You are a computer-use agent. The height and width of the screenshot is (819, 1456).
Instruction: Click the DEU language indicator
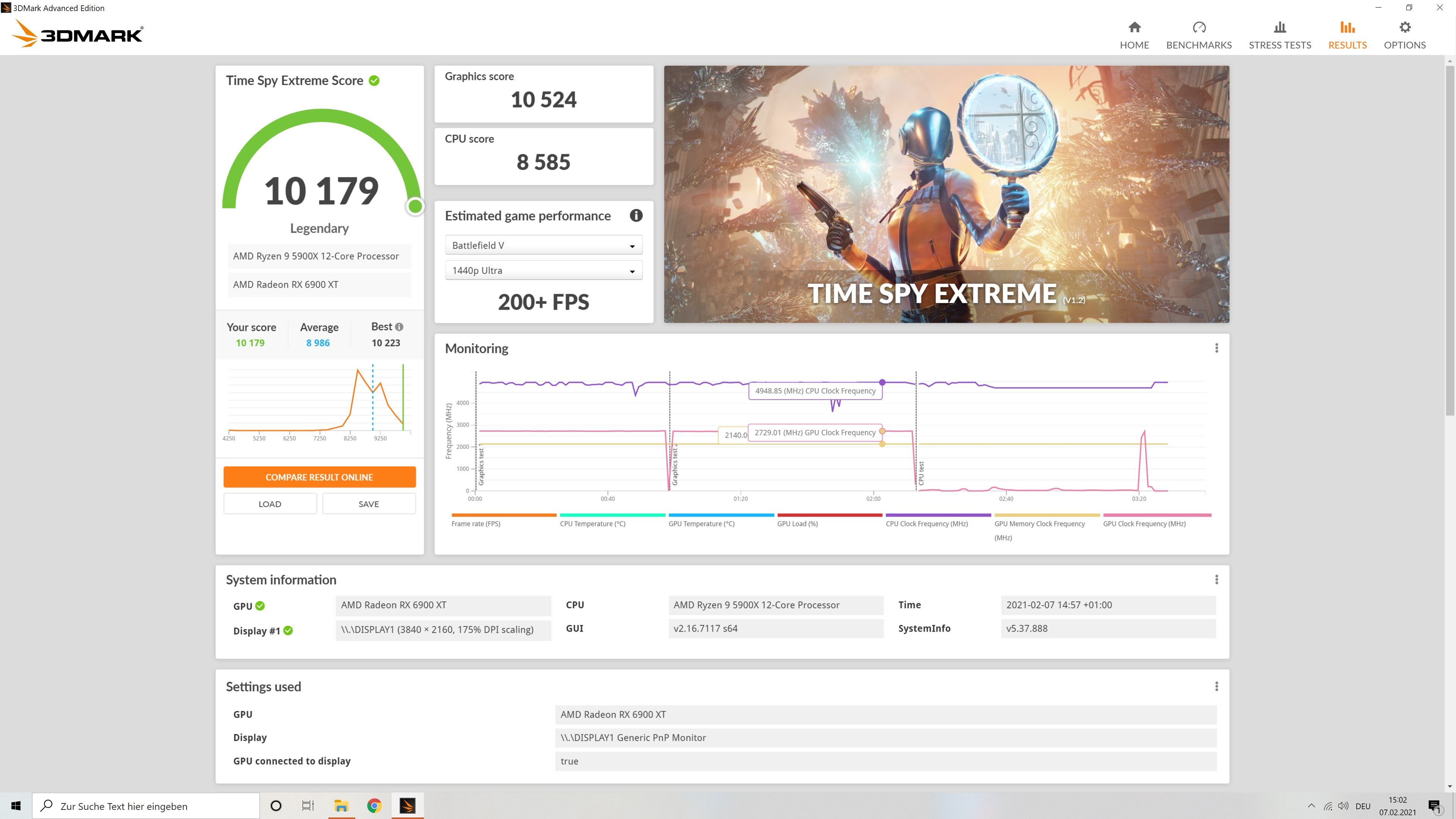pyautogui.click(x=1363, y=806)
